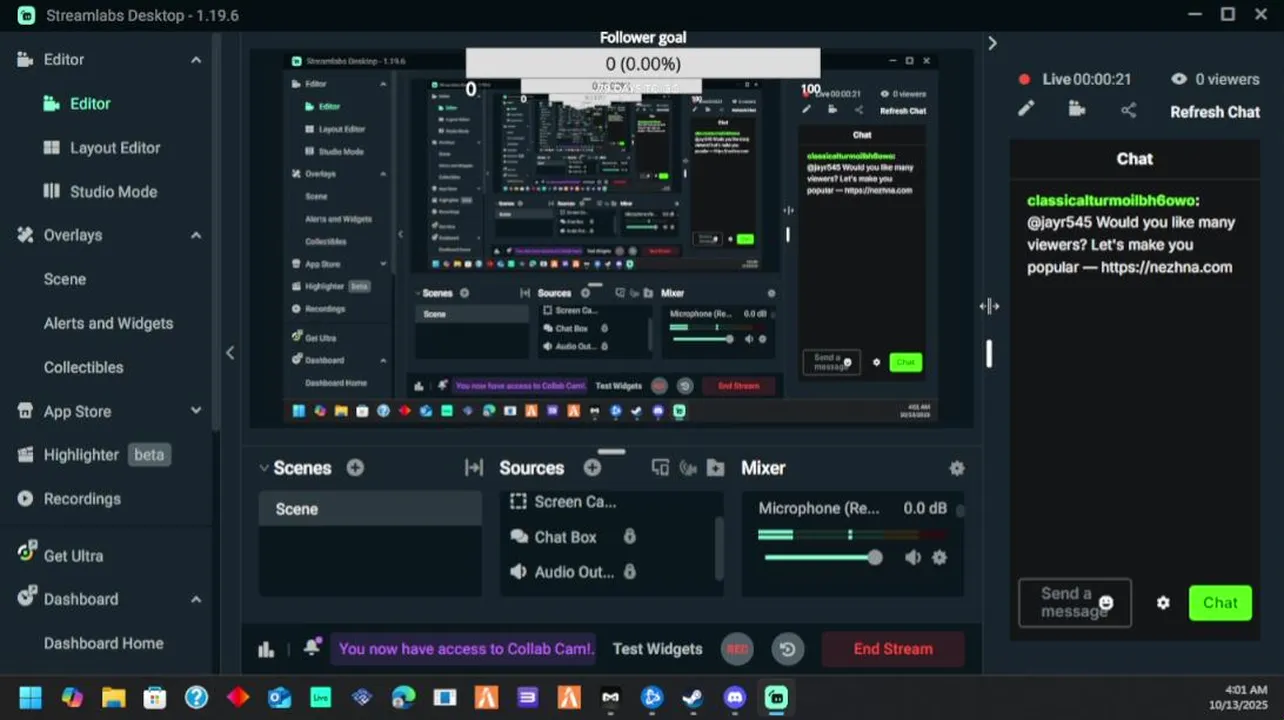Edit stream info with pencil icon

(1026, 110)
